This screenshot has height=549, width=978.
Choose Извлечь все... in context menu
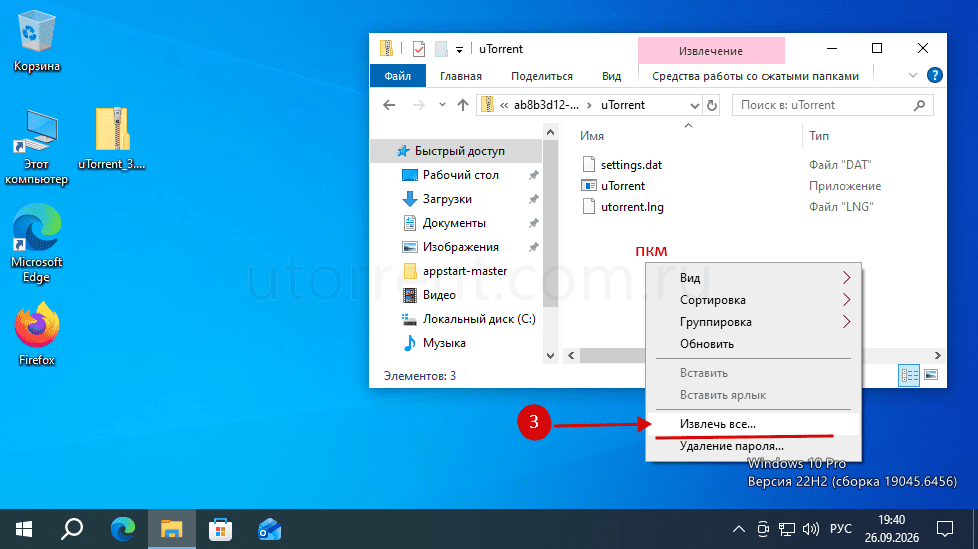753,424
